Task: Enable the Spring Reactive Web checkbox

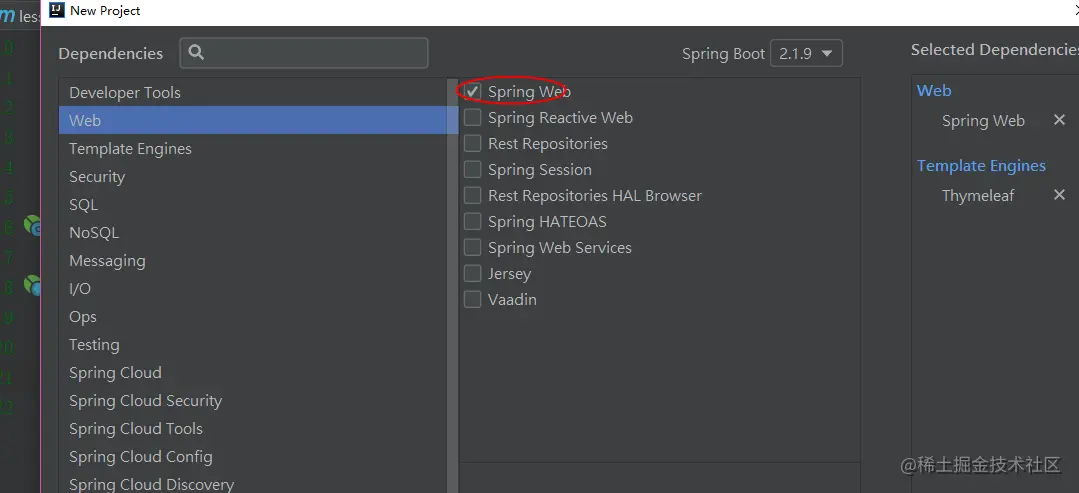Action: point(472,118)
